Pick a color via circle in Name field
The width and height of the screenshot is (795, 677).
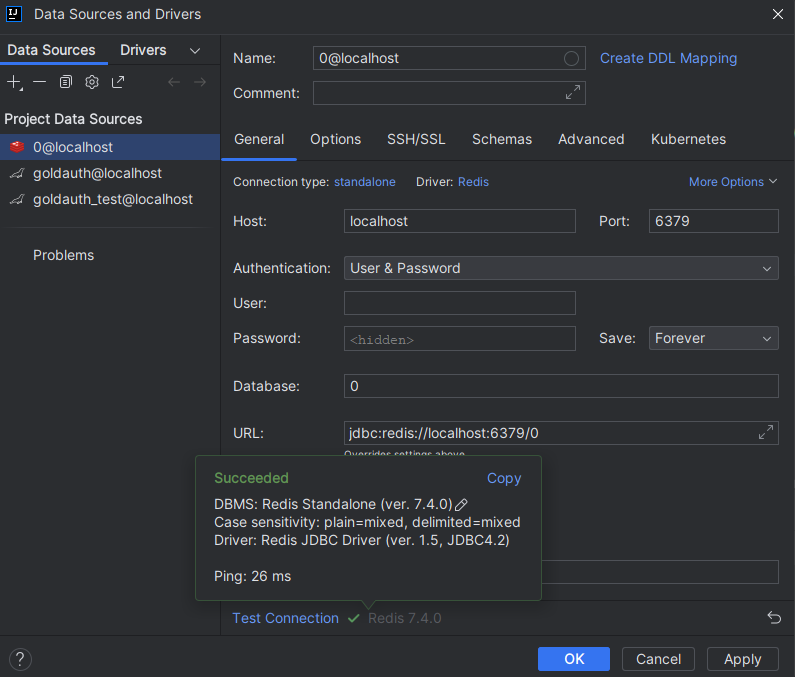[571, 58]
